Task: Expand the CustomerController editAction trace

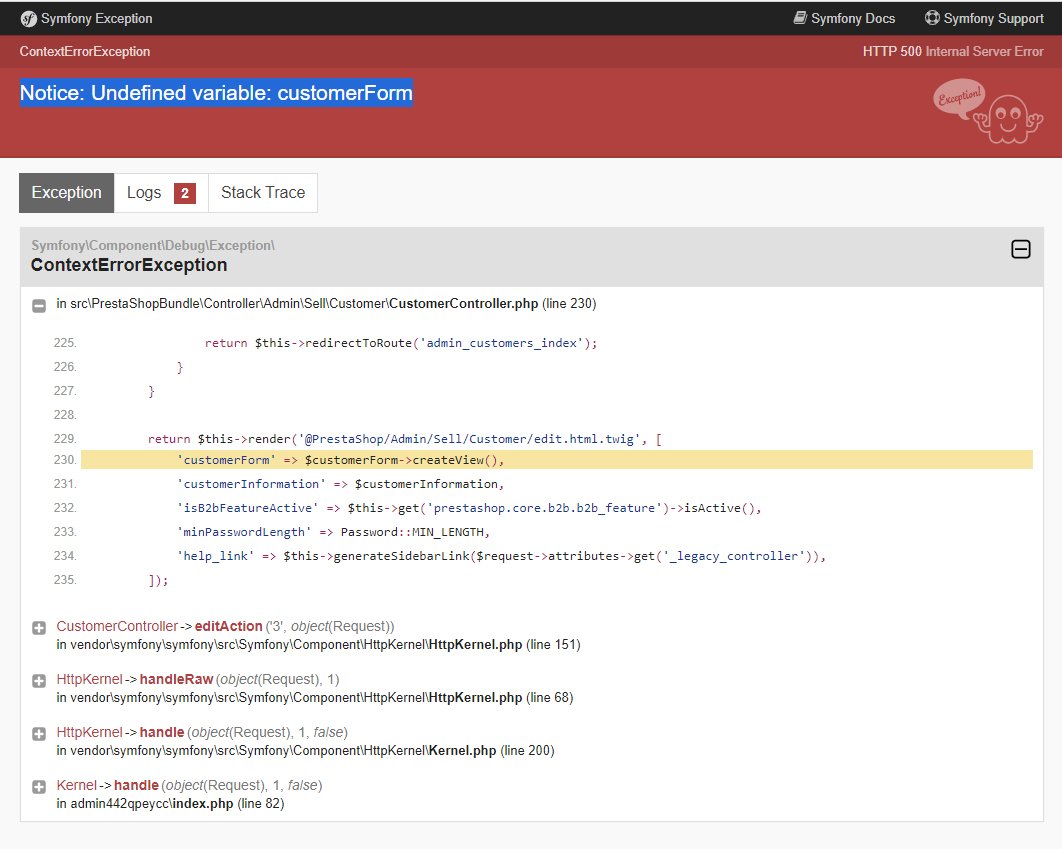Action: (x=39, y=627)
